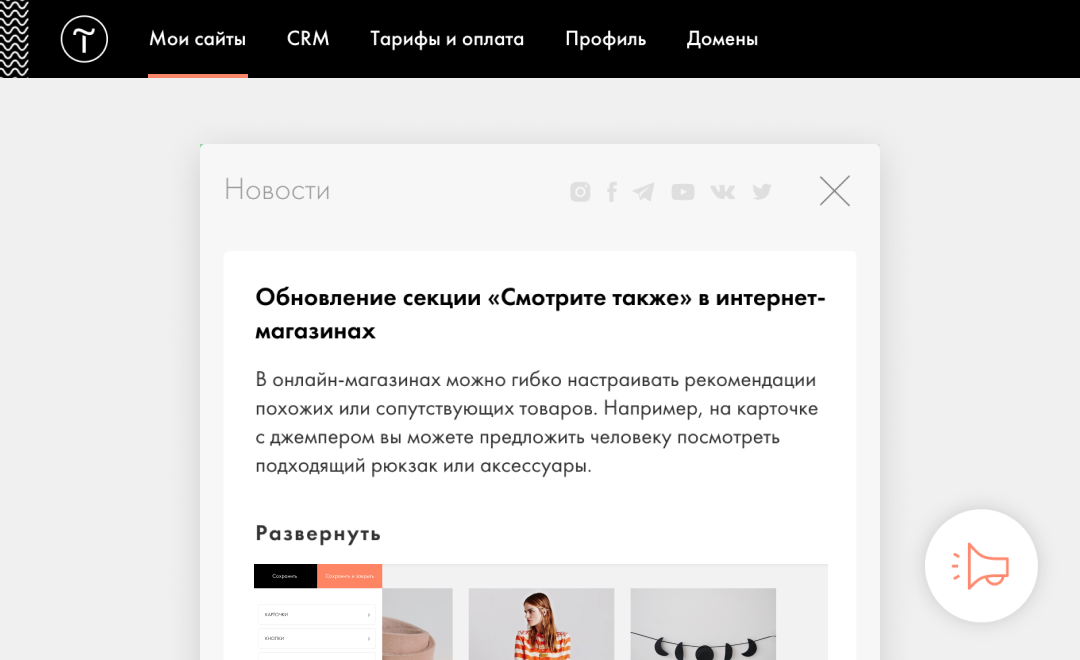Click the article headline about «Смотрите также»

click(x=540, y=313)
